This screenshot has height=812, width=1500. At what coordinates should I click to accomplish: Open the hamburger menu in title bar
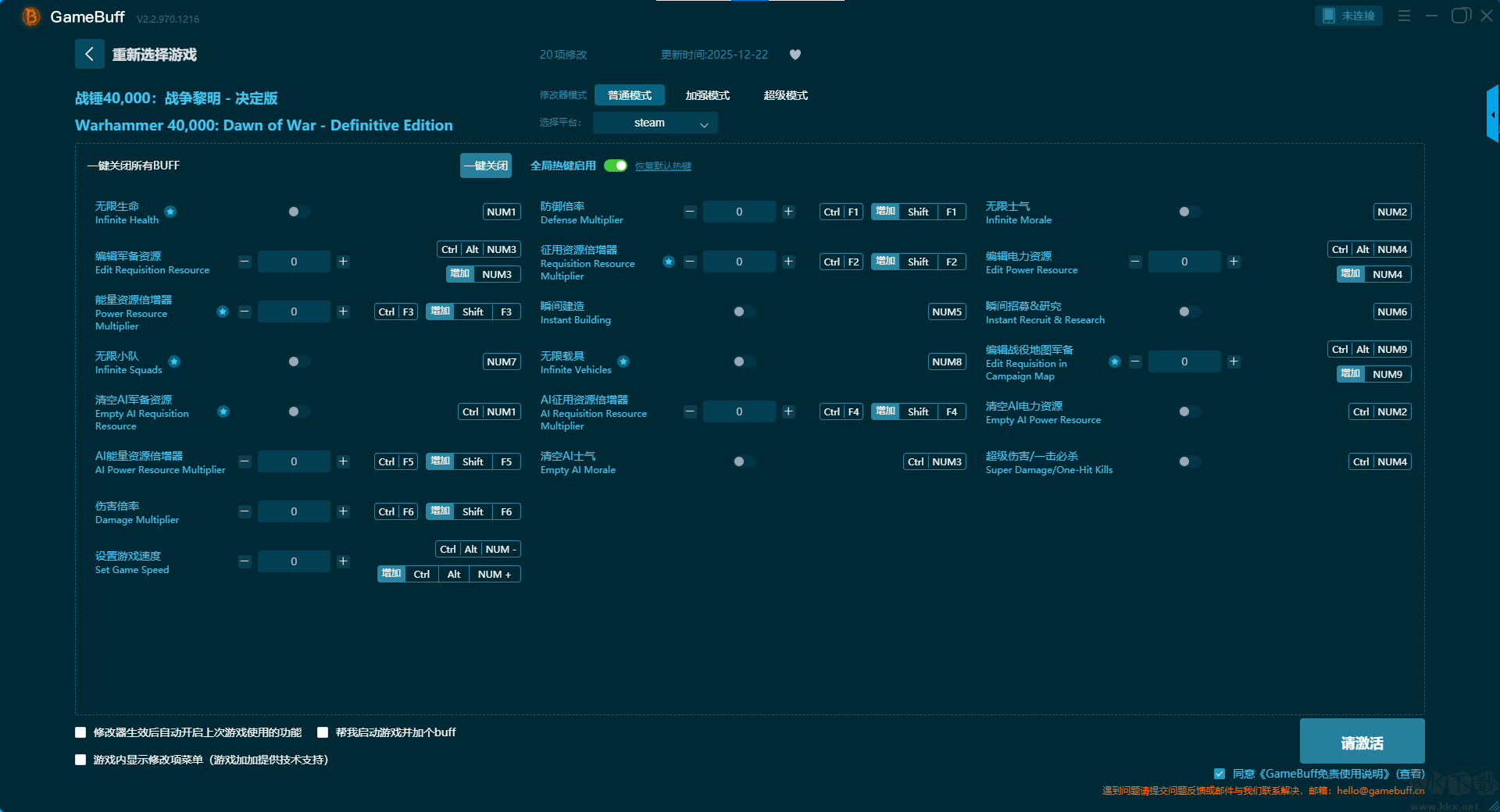[1404, 16]
